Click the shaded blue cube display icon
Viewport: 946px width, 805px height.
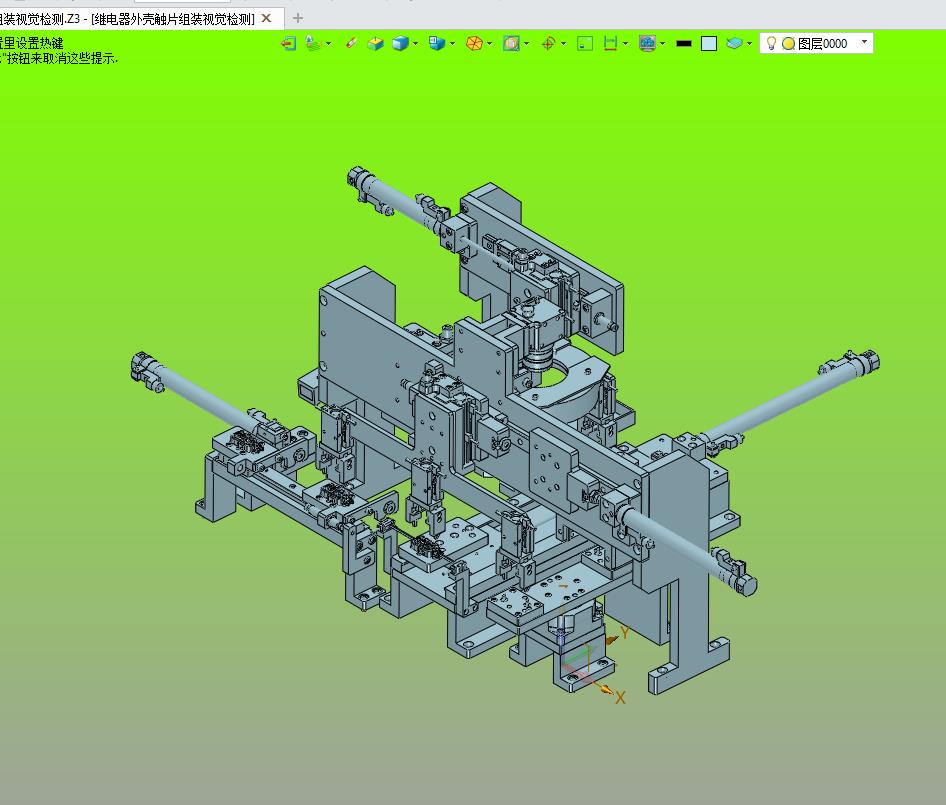(400, 43)
